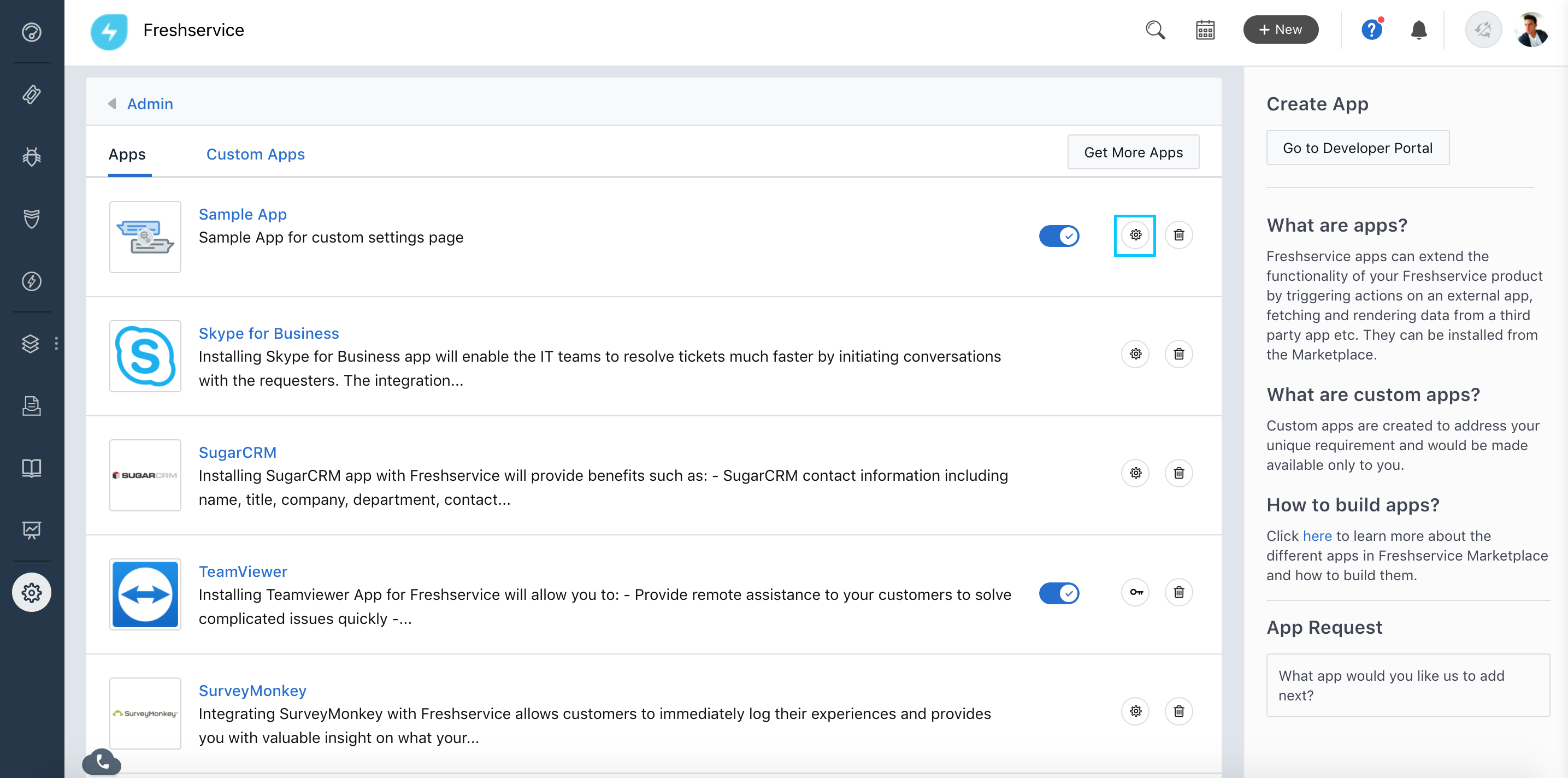The height and width of the screenshot is (778, 1568).
Task: Click the Go to Developer Portal button
Action: (1357, 147)
